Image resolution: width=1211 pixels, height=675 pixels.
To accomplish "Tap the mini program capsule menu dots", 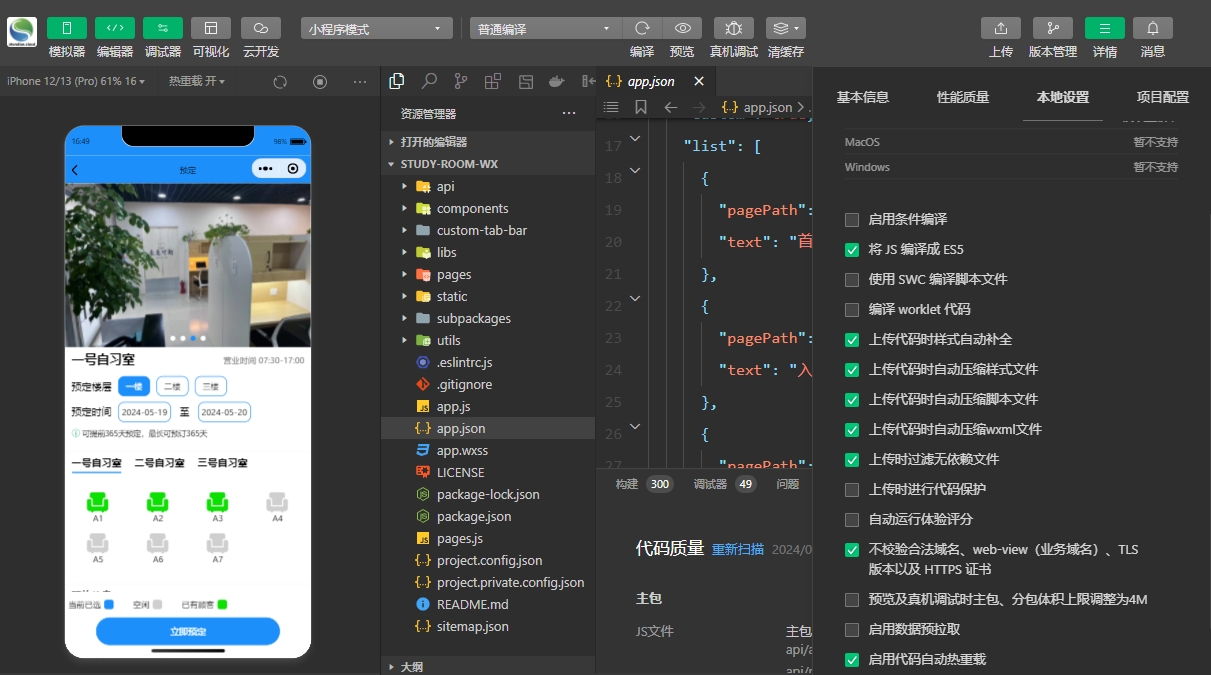I will coord(265,169).
